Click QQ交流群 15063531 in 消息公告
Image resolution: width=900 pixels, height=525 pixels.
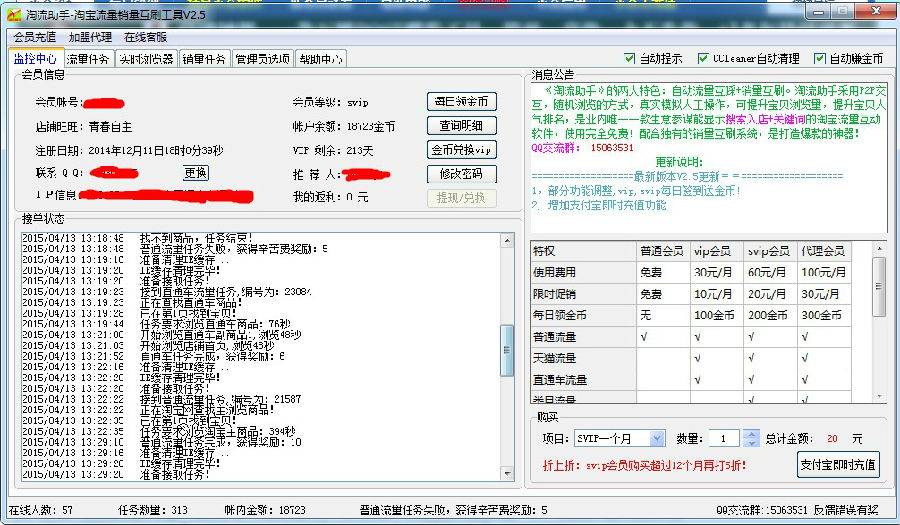(582, 147)
